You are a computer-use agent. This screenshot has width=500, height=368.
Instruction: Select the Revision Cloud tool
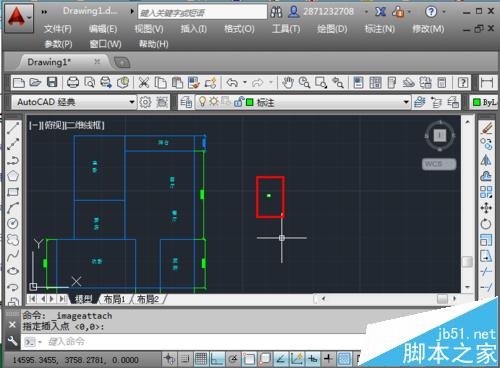click(x=13, y=239)
